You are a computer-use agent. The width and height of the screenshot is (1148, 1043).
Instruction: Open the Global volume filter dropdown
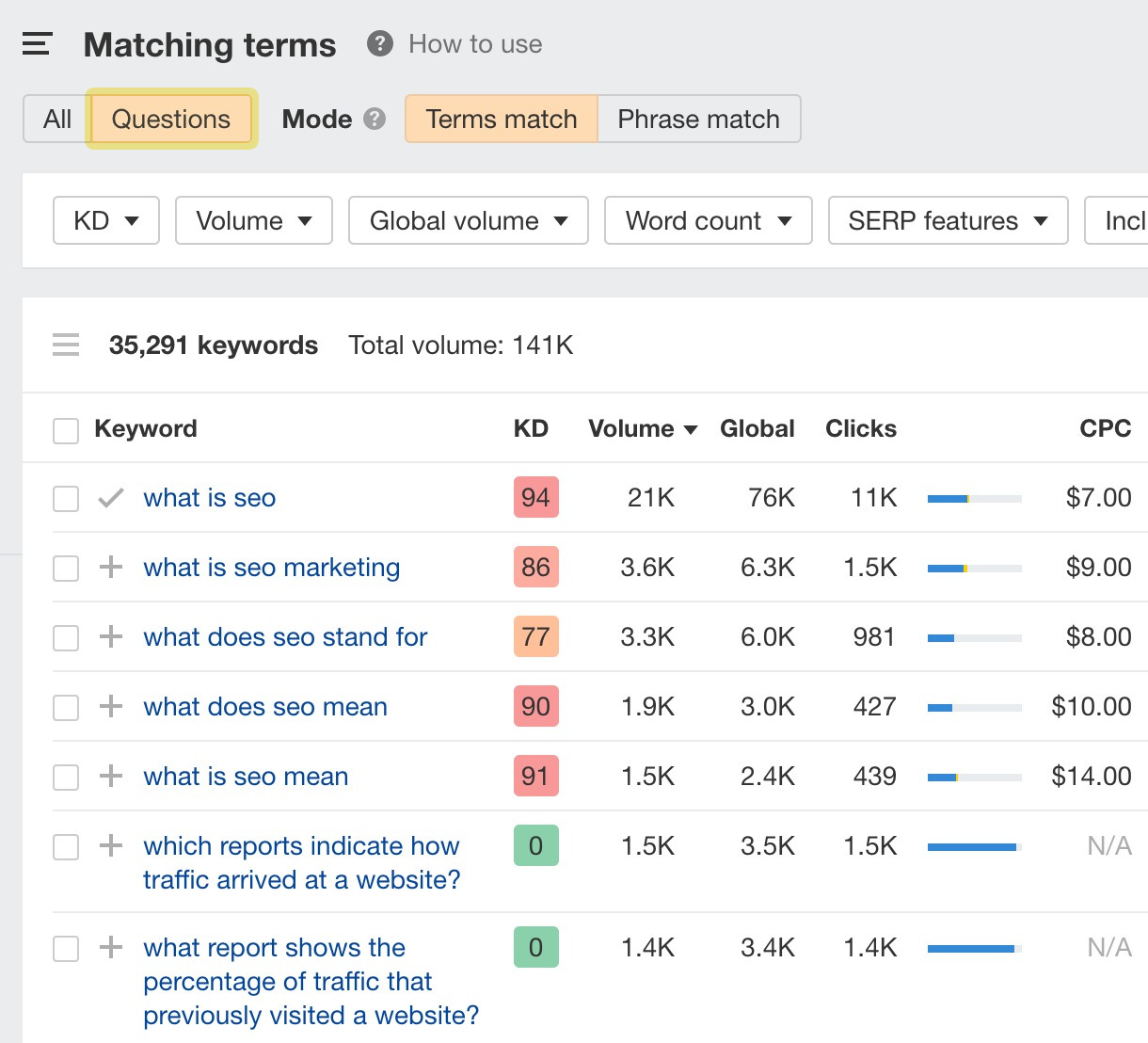(x=468, y=220)
